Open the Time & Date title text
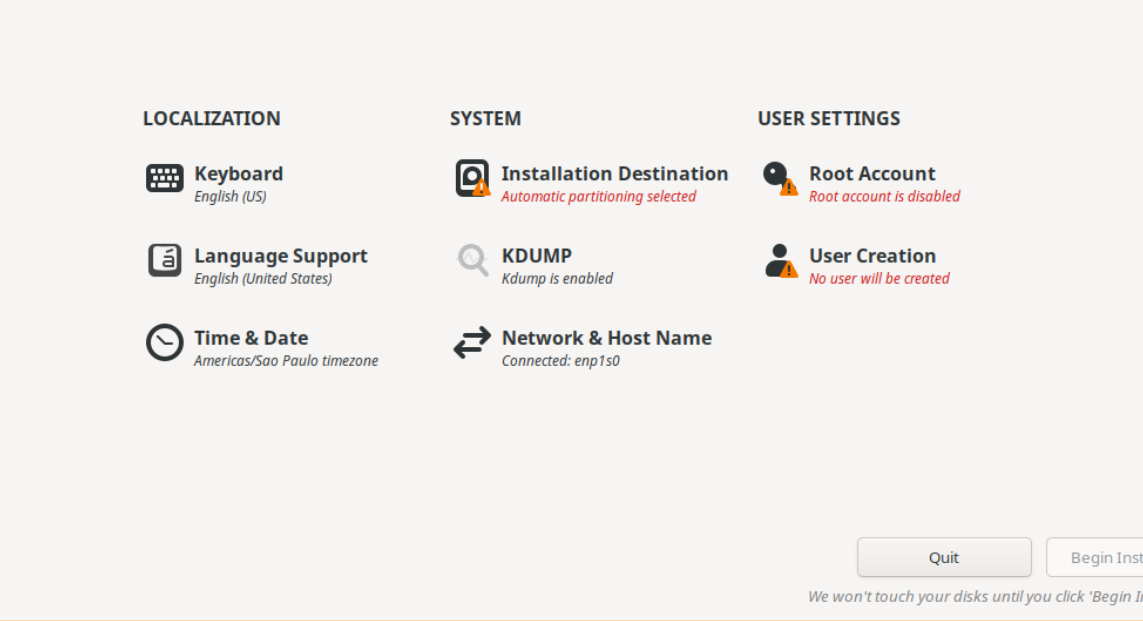1143x621 pixels. [x=251, y=338]
